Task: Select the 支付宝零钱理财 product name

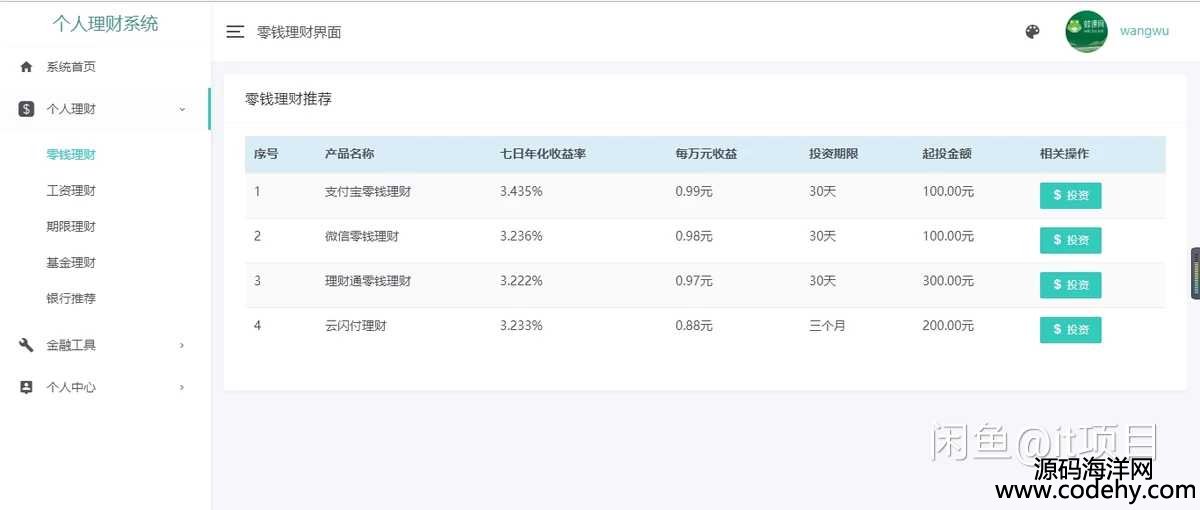Action: (367, 191)
